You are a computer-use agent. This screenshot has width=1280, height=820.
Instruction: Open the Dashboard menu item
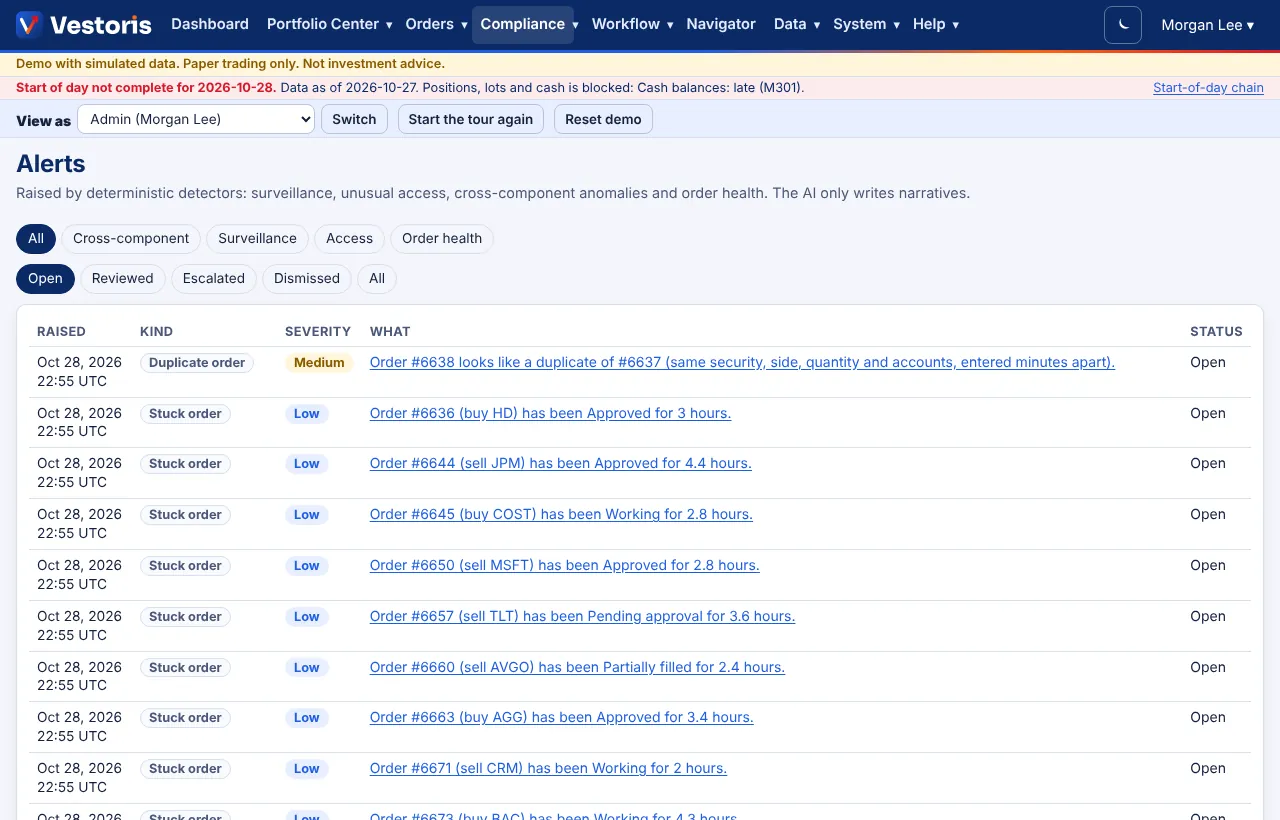[x=210, y=24]
